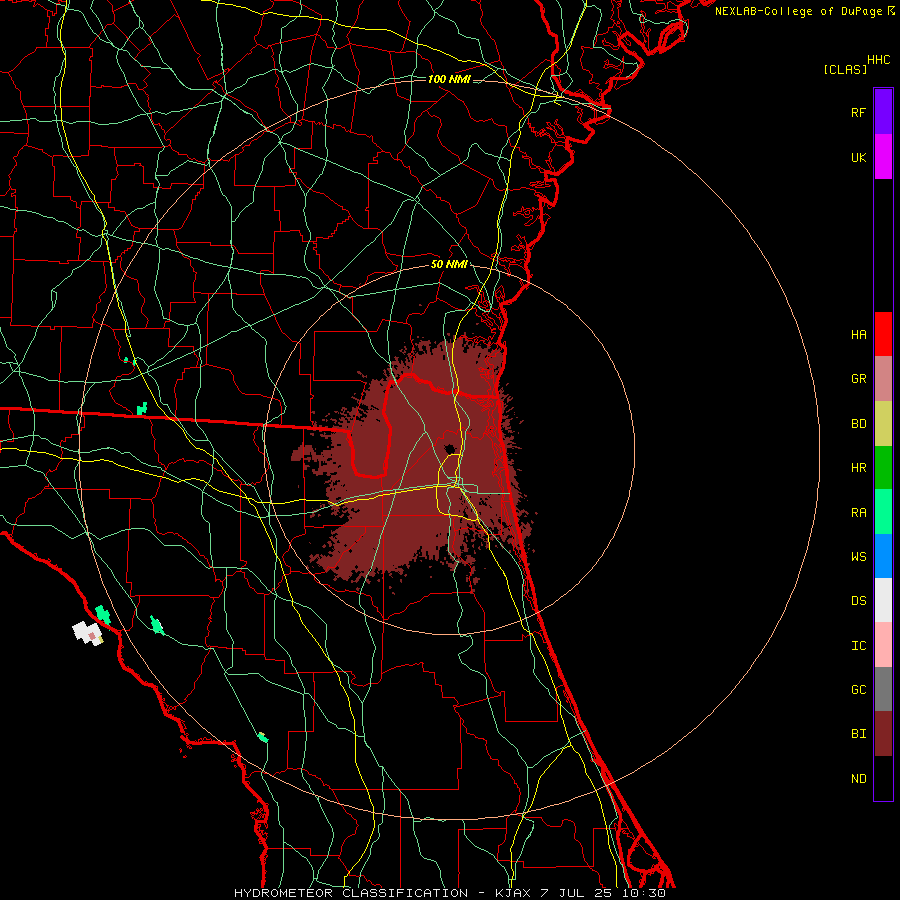Click the RF legend label
This screenshot has height=900, width=900.
pyautogui.click(x=858, y=112)
